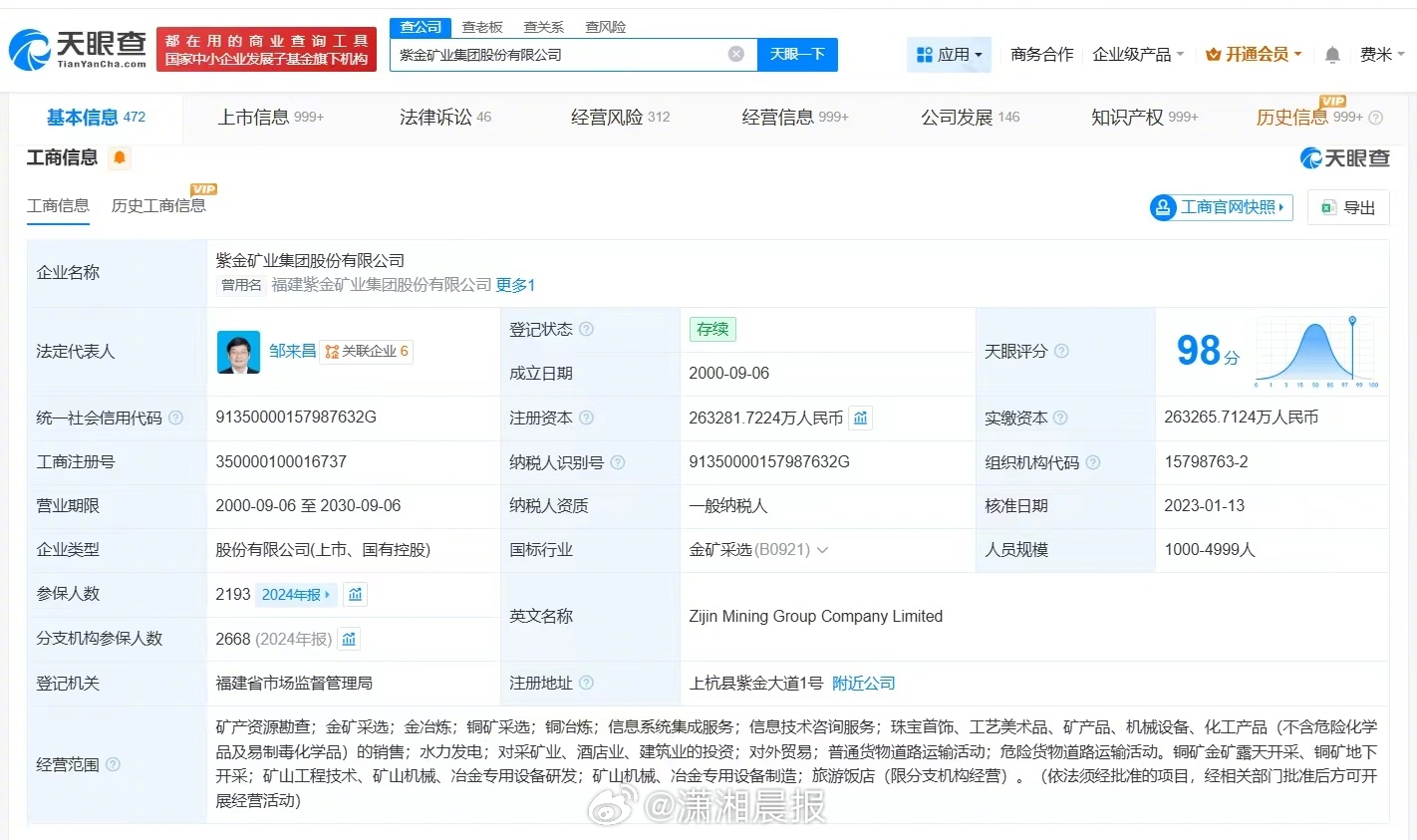Open legal representative 邹来昌's profile link
Viewport: 1417px width, 840px height.
292,351
